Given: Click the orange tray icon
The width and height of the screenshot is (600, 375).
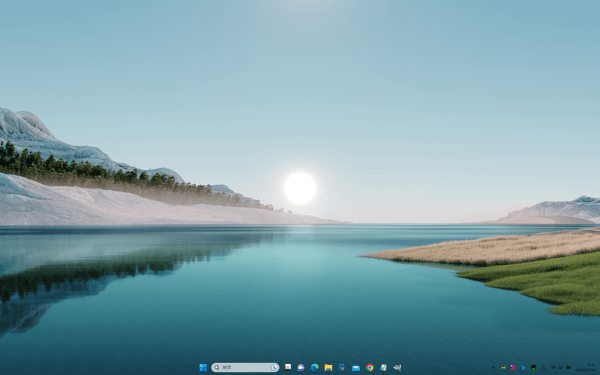Looking at the screenshot, I should (x=504, y=367).
